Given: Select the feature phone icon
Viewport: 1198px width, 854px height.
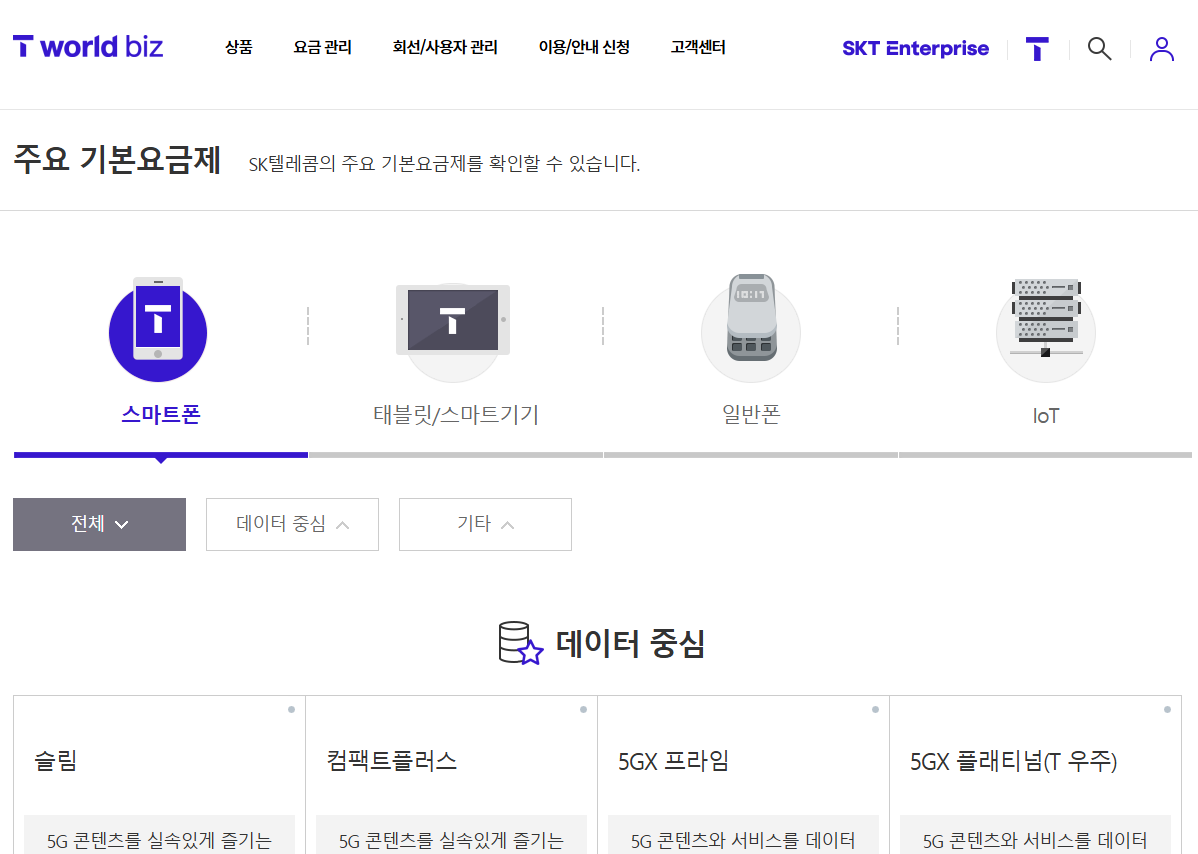Looking at the screenshot, I should [751, 329].
